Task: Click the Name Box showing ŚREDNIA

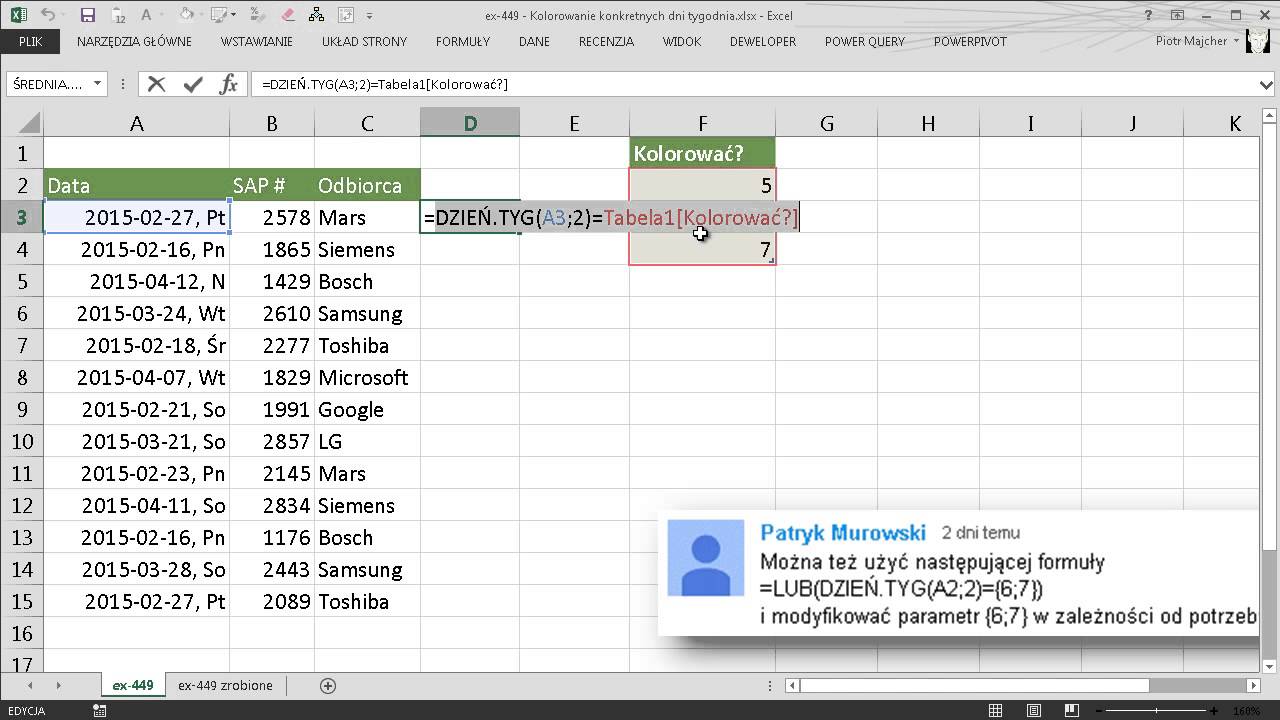Action: click(48, 84)
